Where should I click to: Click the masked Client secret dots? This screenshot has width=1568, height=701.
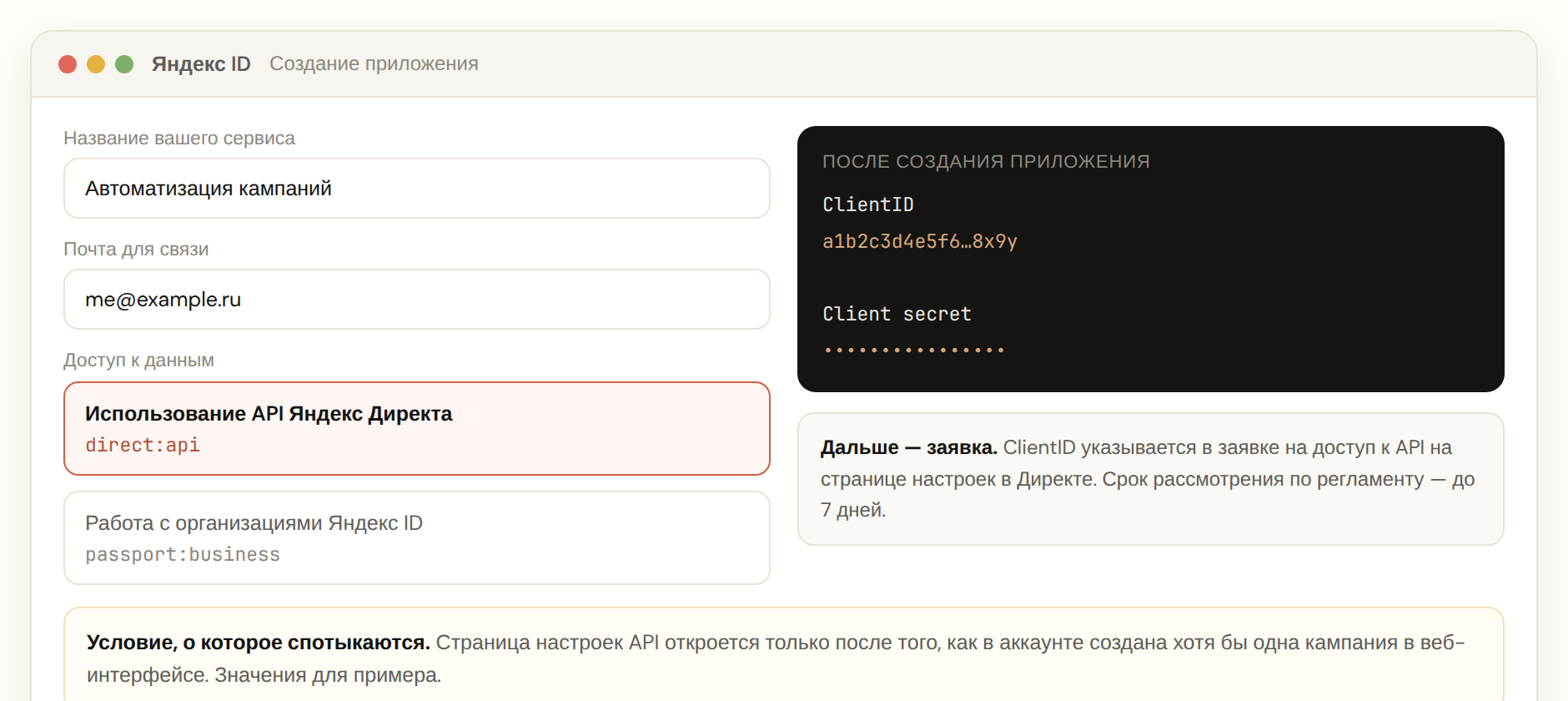[x=914, y=350]
